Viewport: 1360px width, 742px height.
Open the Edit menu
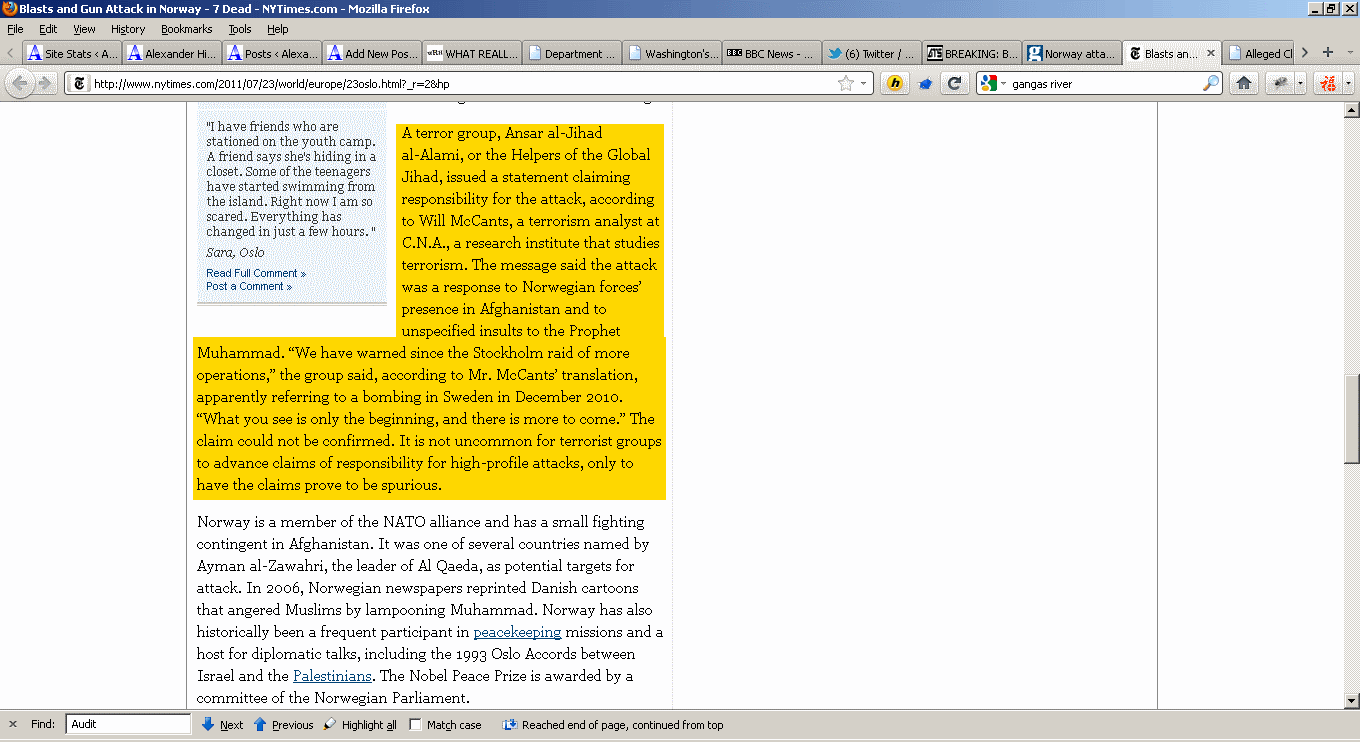[x=48, y=29]
